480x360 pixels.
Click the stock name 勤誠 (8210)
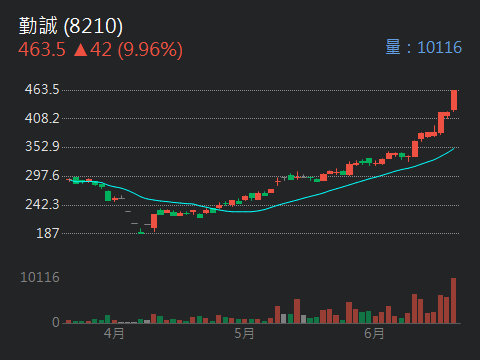click(71, 26)
